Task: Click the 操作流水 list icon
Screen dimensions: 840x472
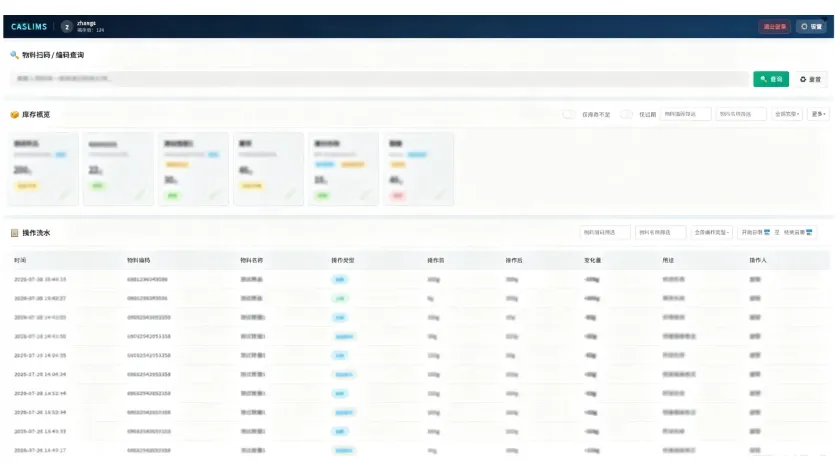Action: pos(14,233)
